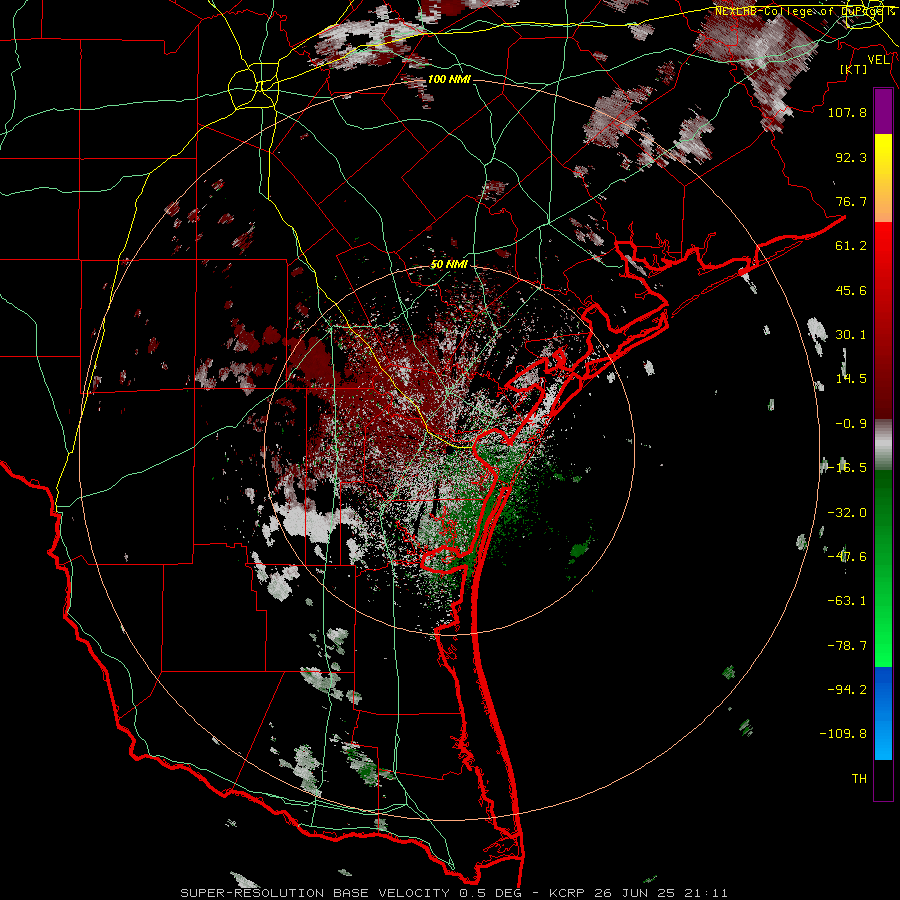Select the -32.0 legend value
900x900 pixels.
pos(847,513)
